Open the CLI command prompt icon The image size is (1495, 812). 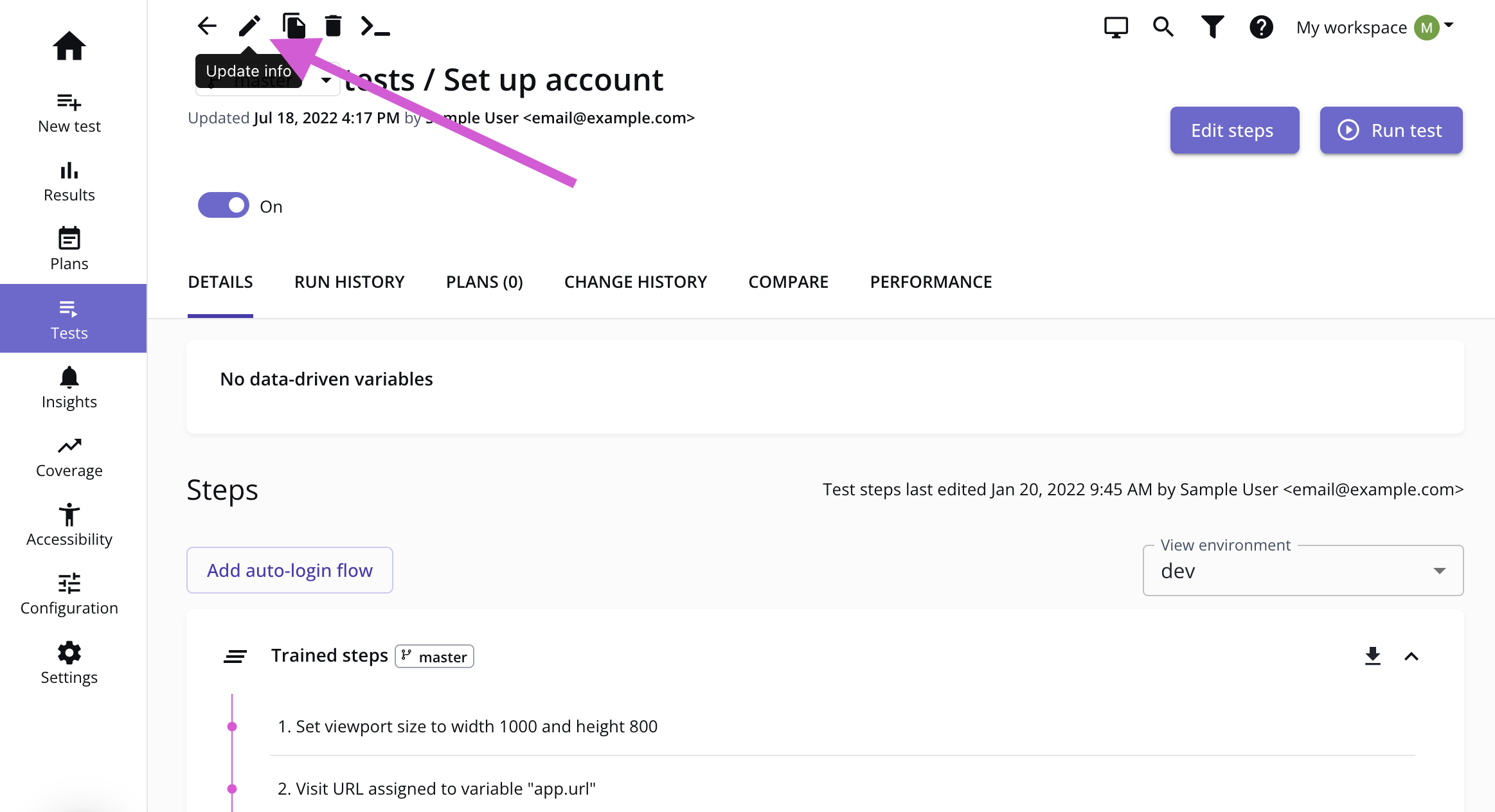375,26
